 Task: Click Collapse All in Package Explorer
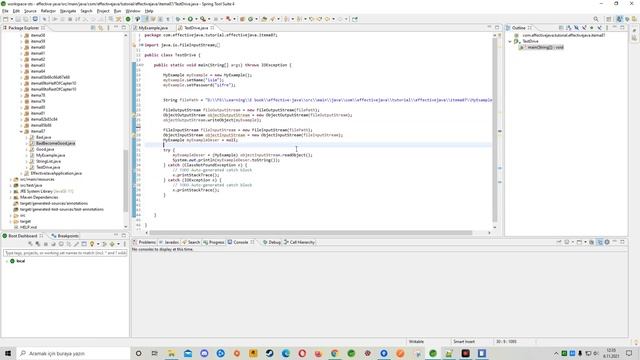[x=93, y=28]
